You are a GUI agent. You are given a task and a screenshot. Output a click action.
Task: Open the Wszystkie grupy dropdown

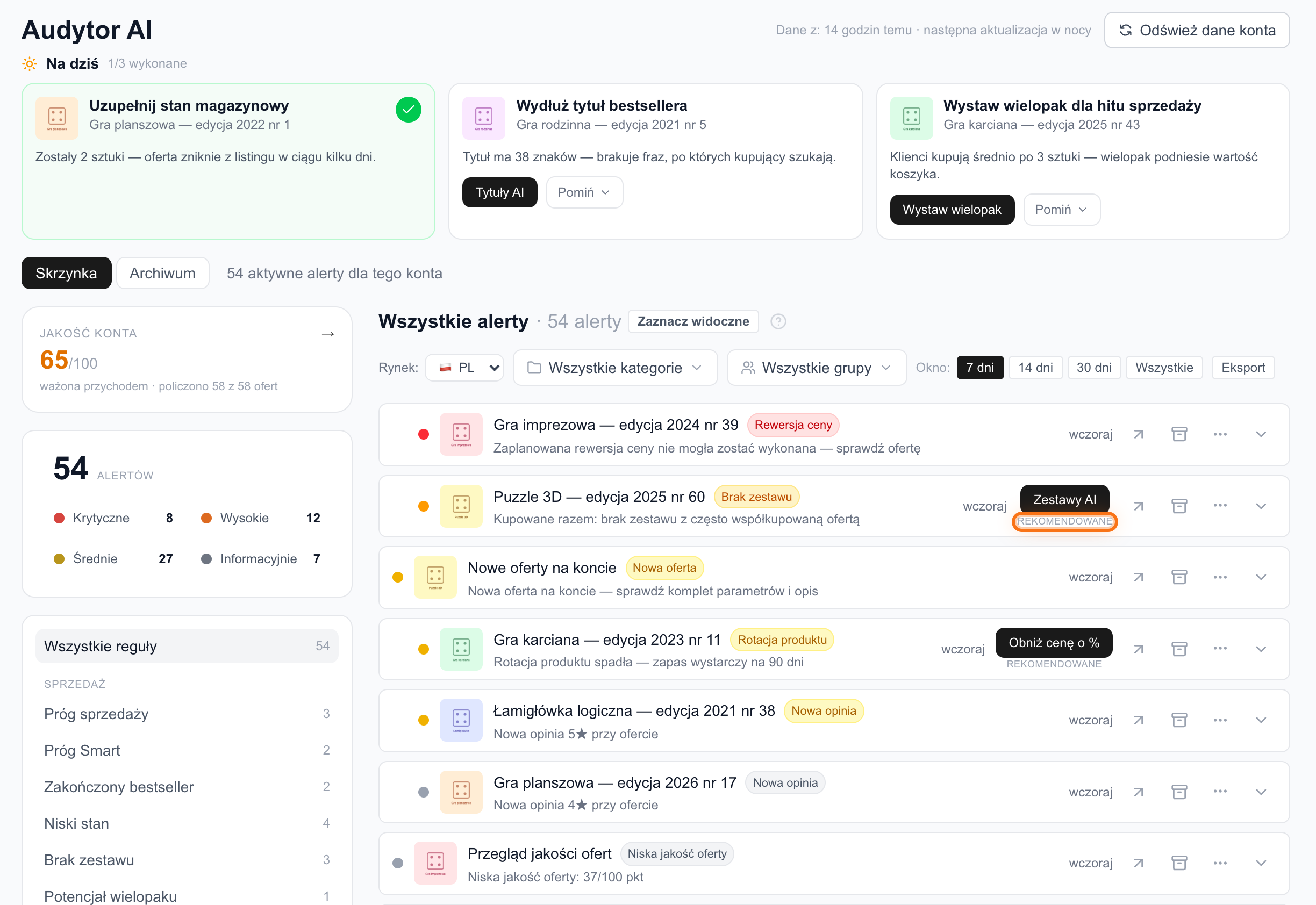click(816, 368)
